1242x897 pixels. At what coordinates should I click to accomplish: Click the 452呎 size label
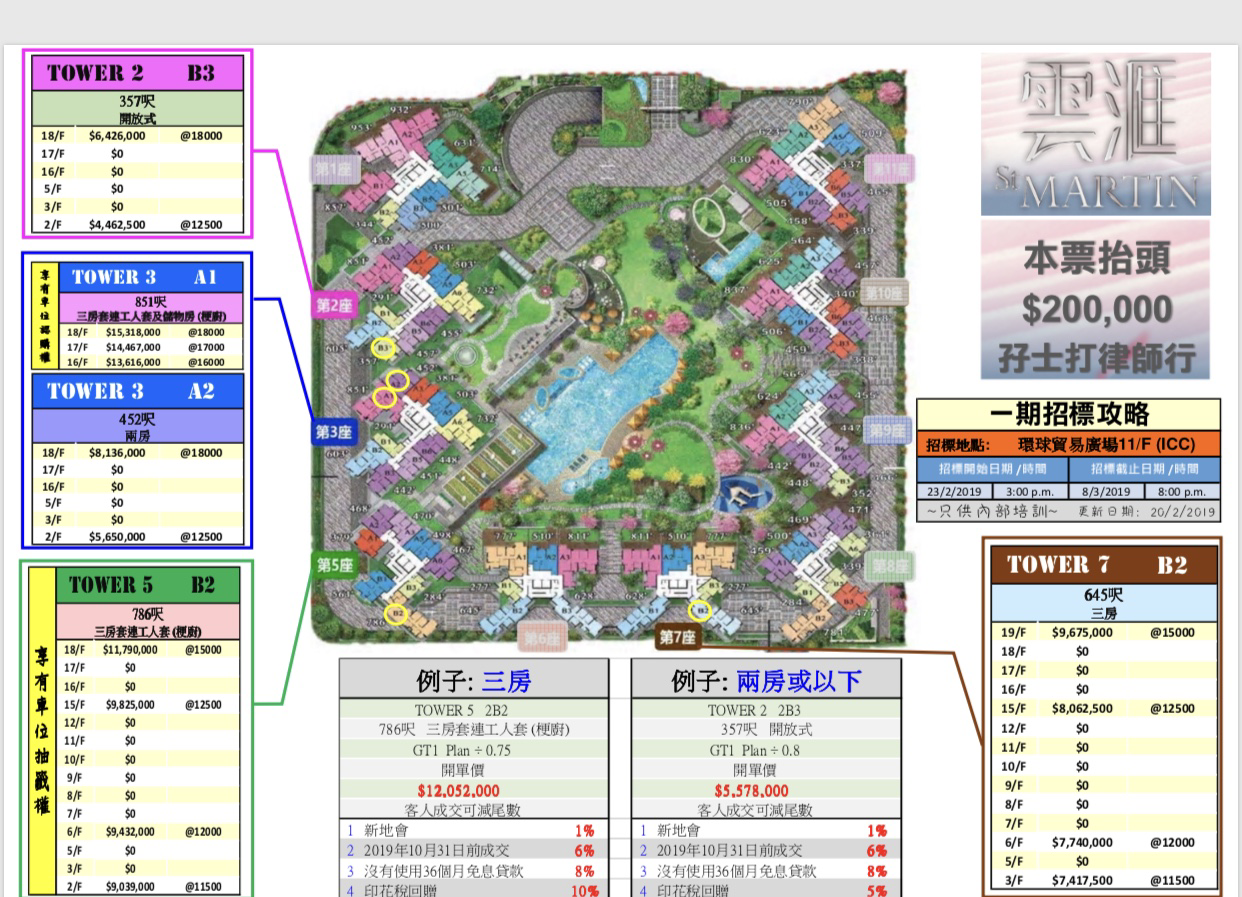(138, 419)
